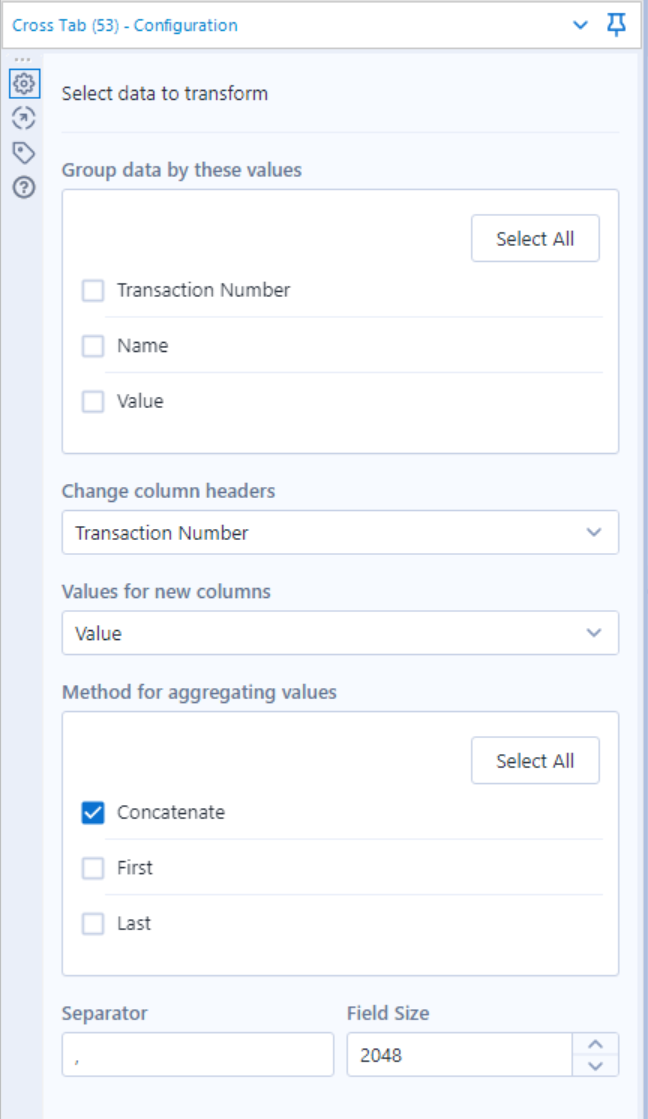This screenshot has width=648, height=1119.
Task: Expand the Values for new columns dropdown
Action: pyautogui.click(x=340, y=633)
